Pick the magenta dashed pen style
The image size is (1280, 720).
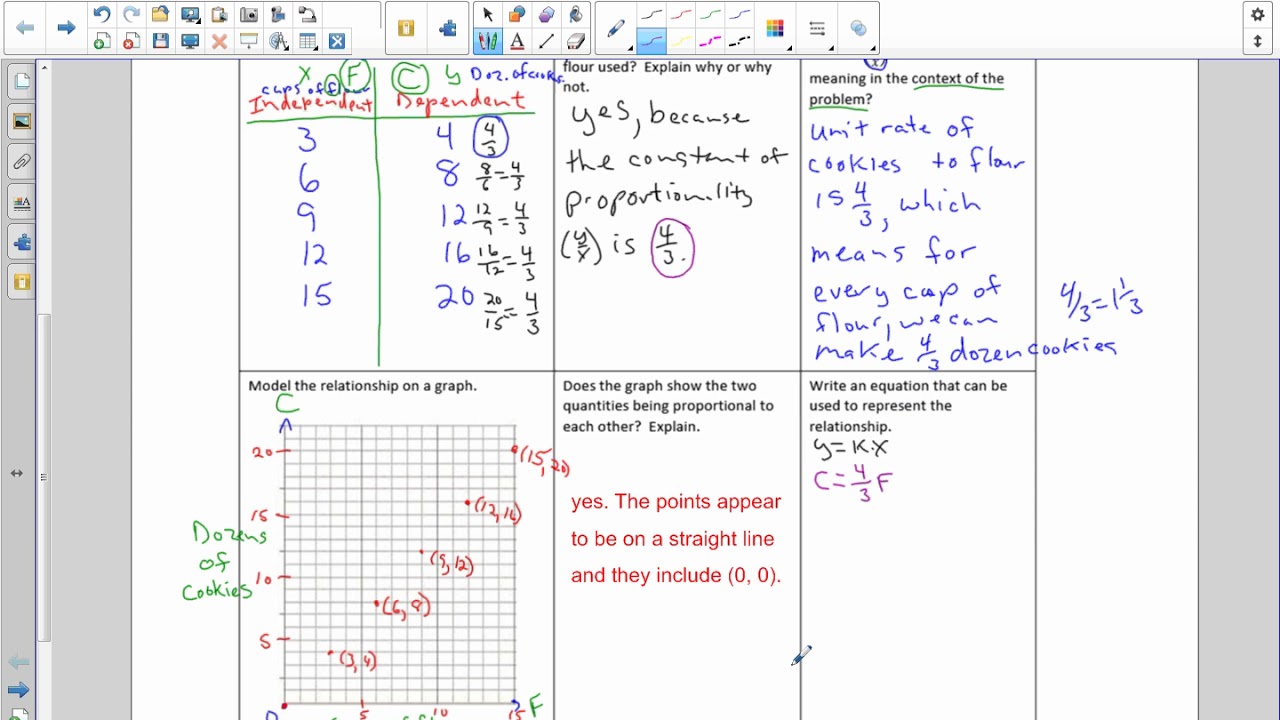pyautogui.click(x=710, y=41)
